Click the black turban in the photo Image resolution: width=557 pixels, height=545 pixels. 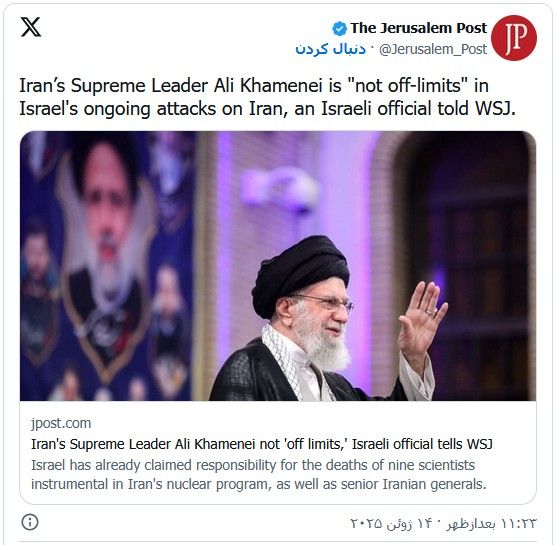click(301, 274)
